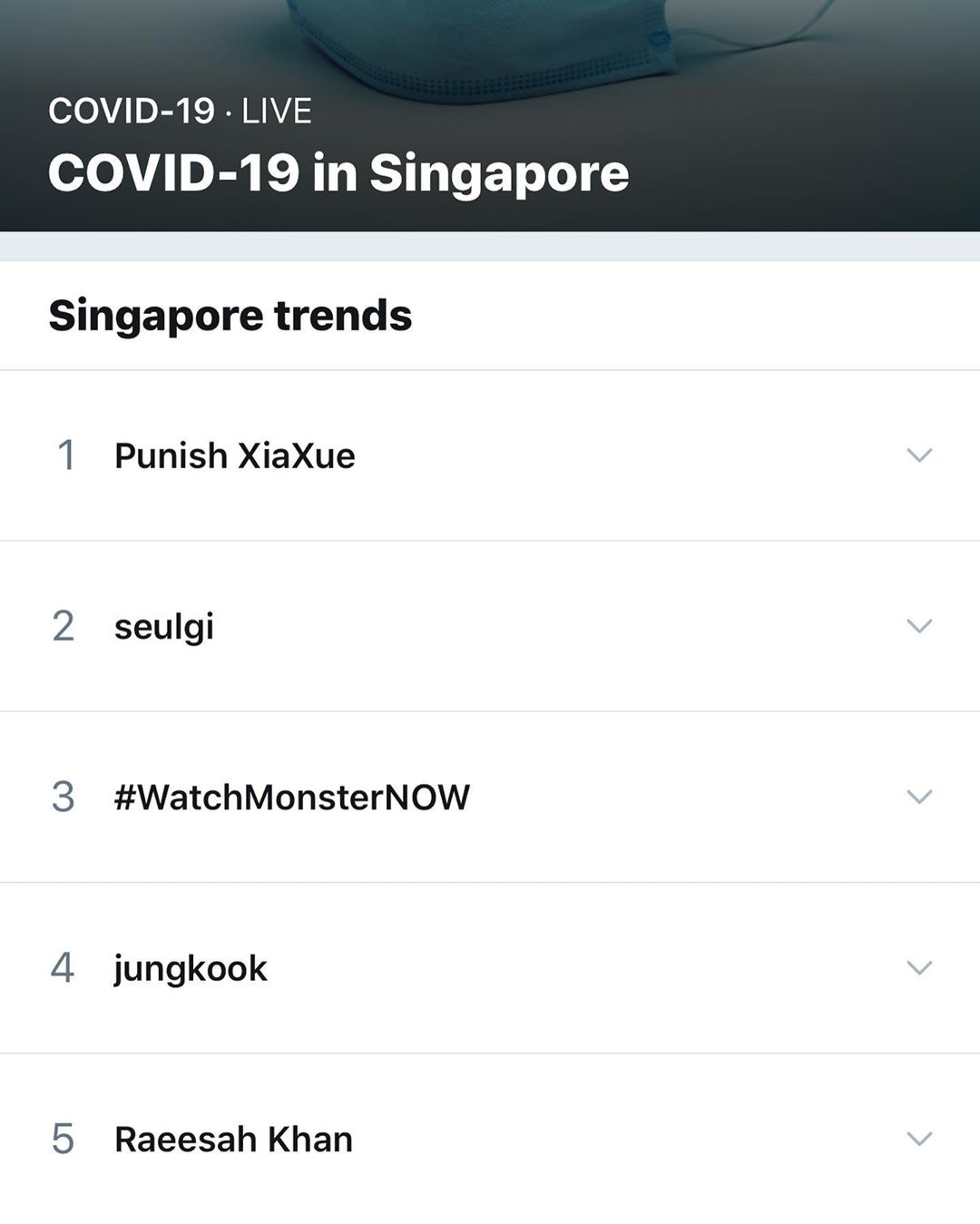Tap the COVID-19 · LIVE label
This screenshot has width=980, height=1224.
(180, 112)
